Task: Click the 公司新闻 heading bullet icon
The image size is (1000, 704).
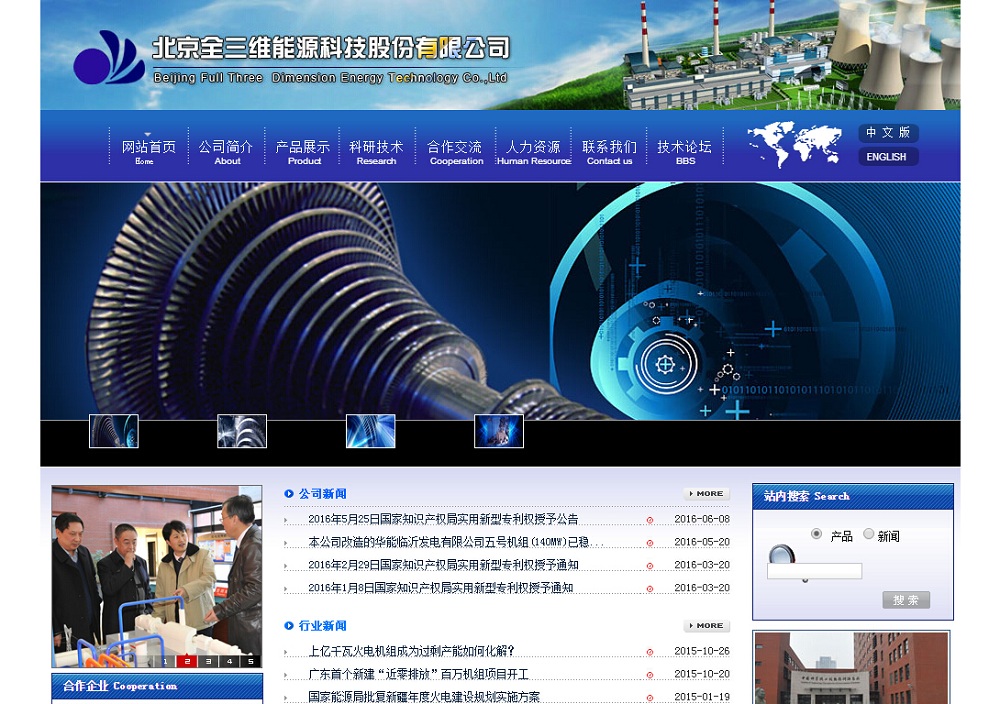Action: [x=289, y=494]
